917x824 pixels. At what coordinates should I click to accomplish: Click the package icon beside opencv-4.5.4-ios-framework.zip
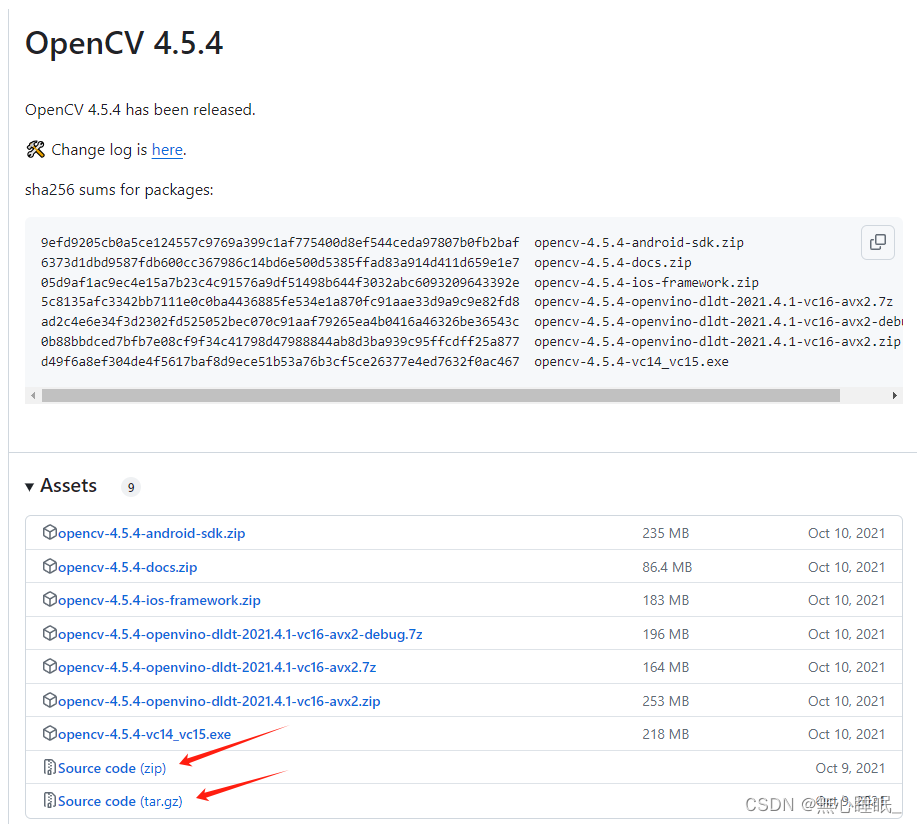(x=50, y=599)
